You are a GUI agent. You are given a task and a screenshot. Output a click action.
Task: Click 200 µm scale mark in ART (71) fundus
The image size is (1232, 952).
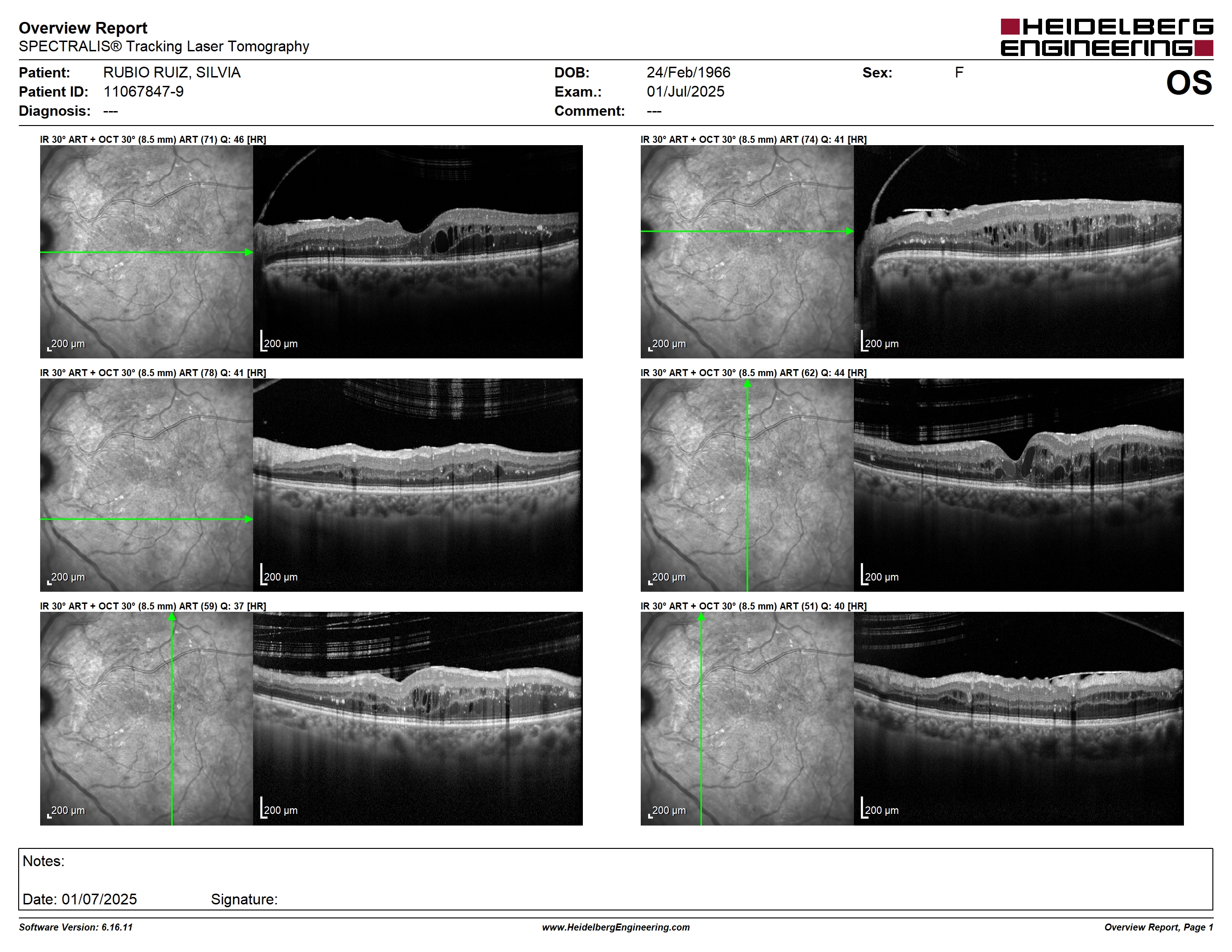pyautogui.click(x=66, y=344)
